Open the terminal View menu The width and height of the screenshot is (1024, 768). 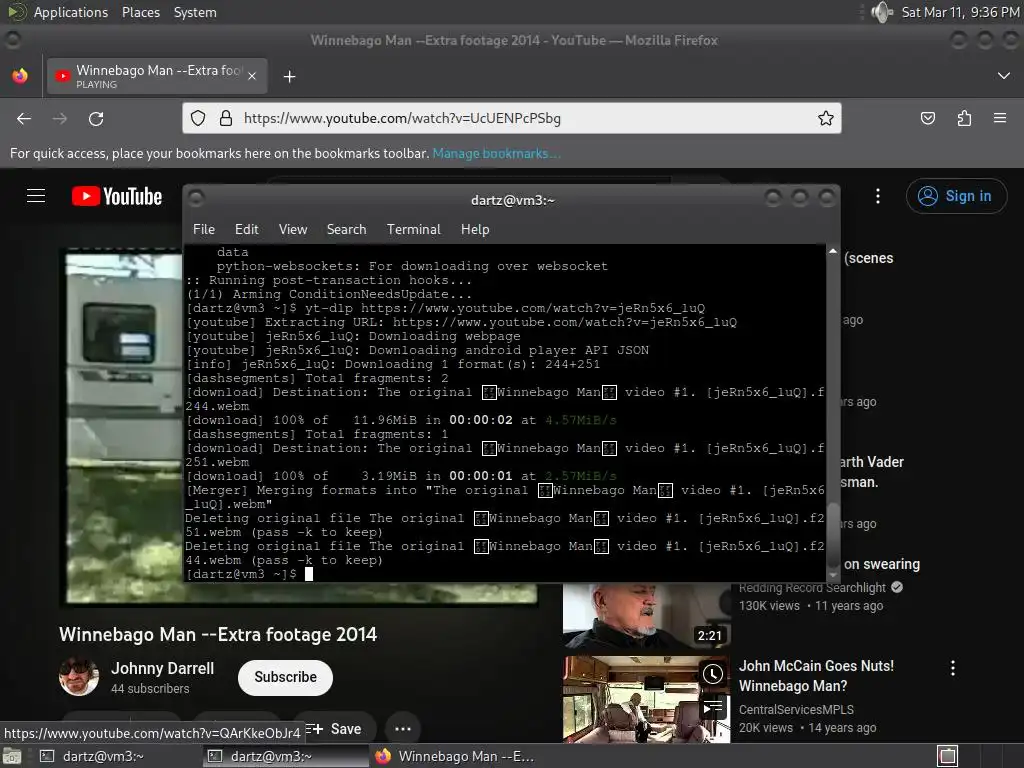tap(293, 229)
